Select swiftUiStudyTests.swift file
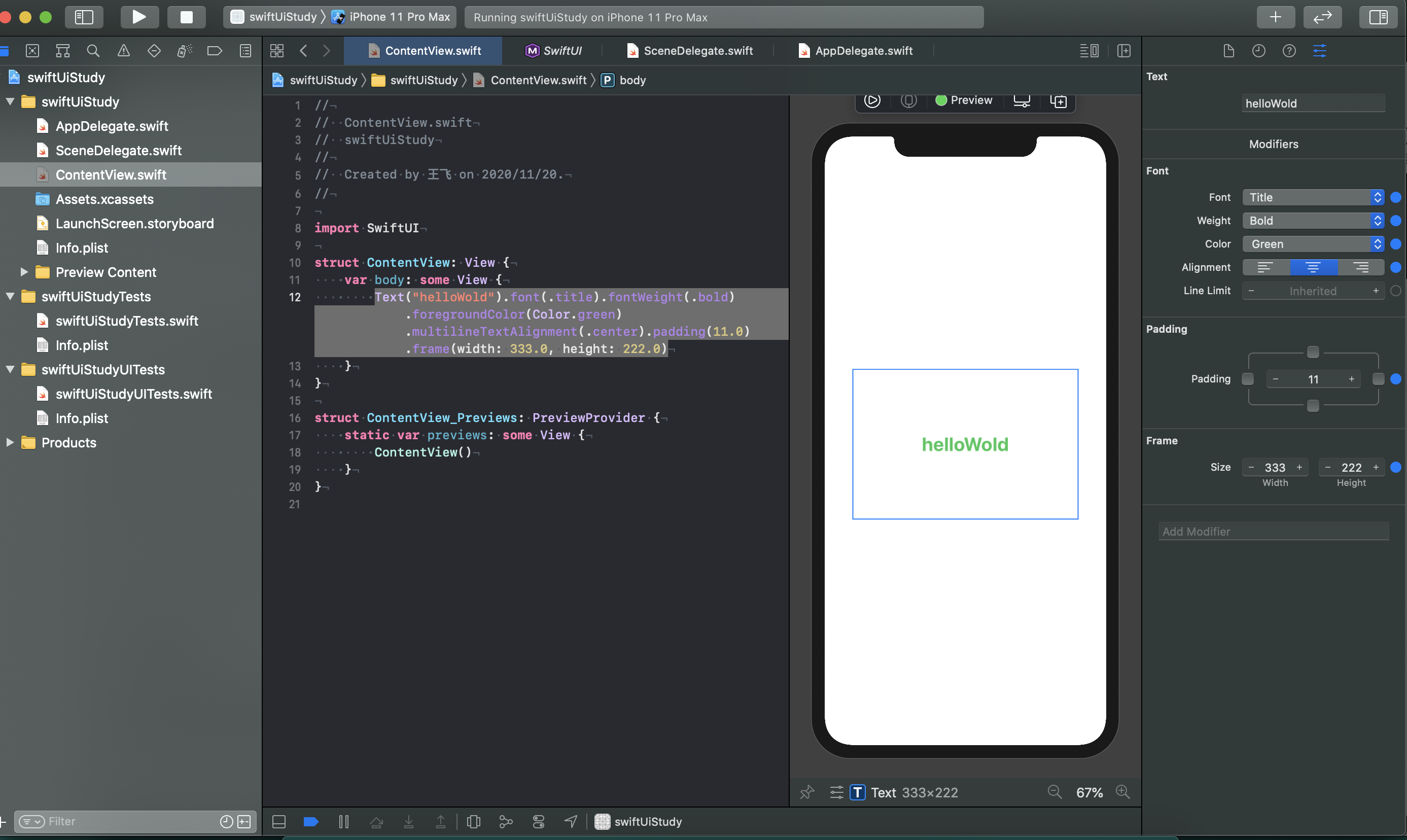Viewport: 1407px width, 840px height. pos(127,321)
